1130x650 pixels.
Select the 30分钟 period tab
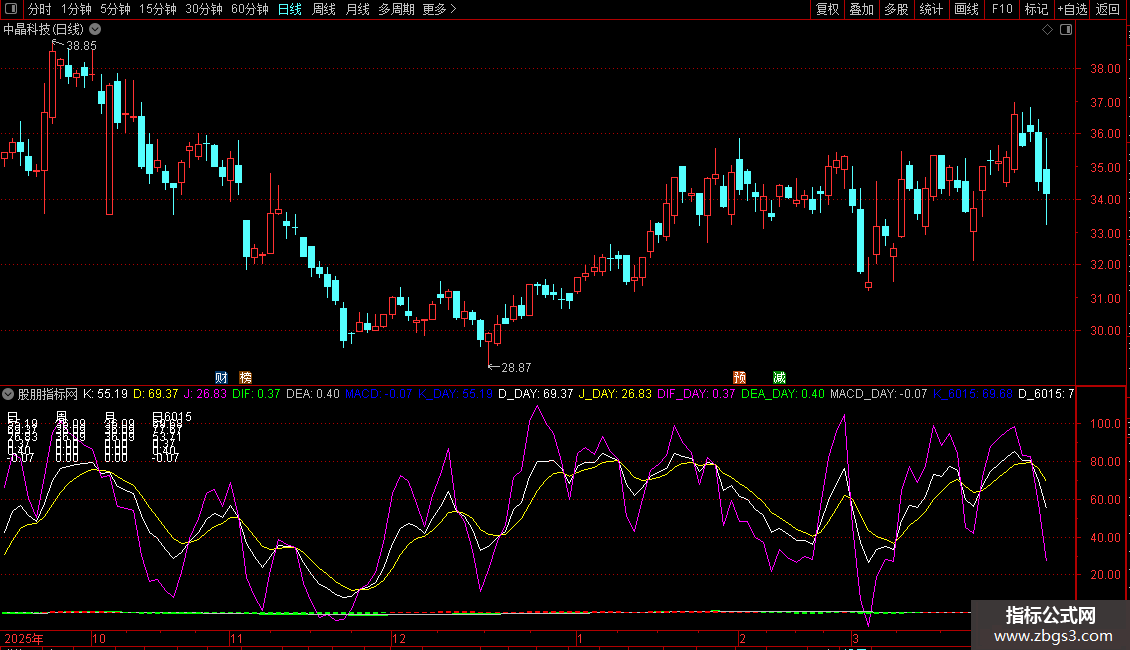[x=204, y=9]
